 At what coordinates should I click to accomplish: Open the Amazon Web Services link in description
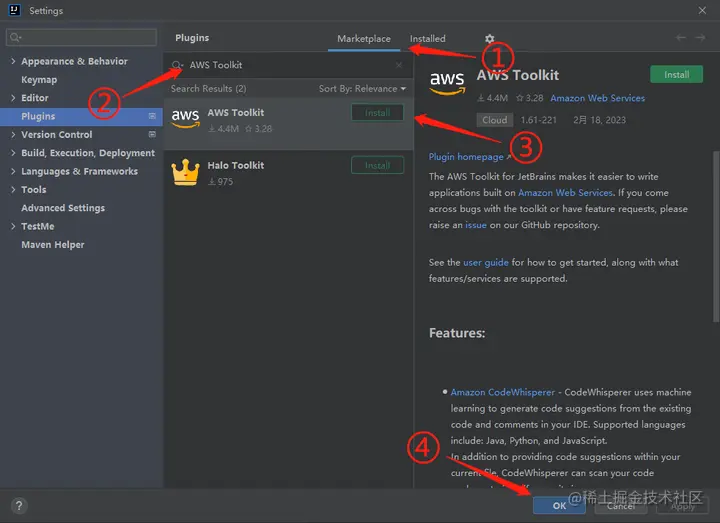[565, 193]
